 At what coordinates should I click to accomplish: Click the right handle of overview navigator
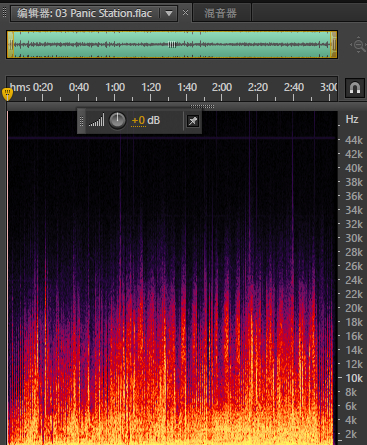333,44
